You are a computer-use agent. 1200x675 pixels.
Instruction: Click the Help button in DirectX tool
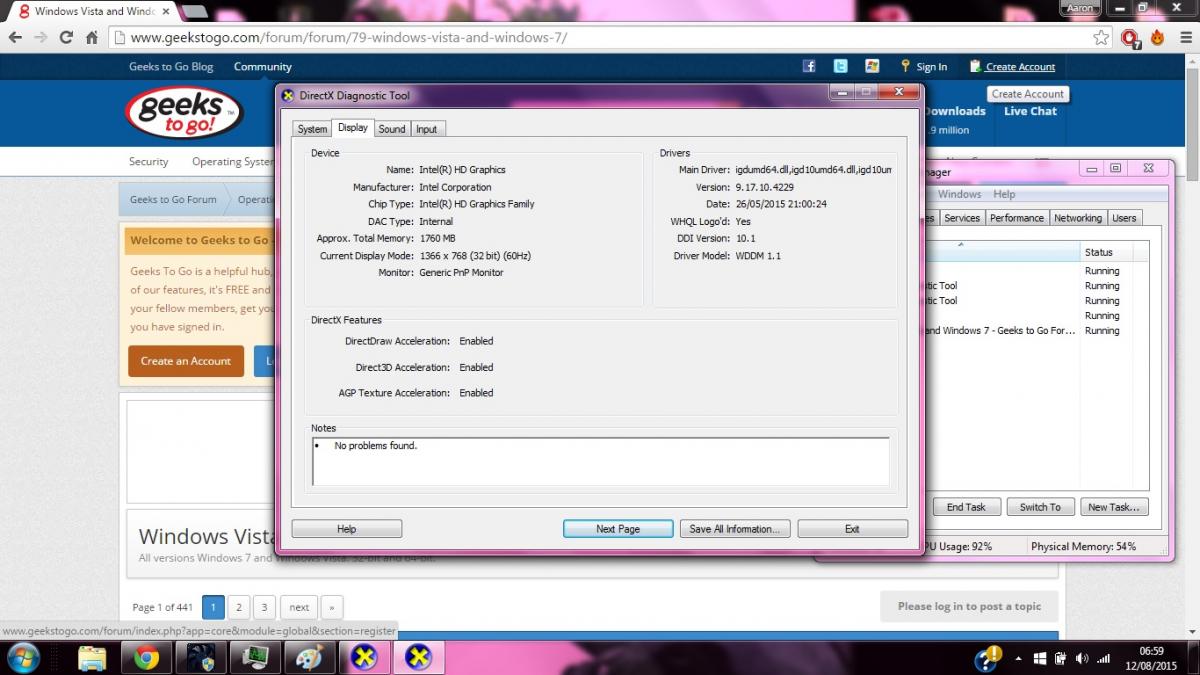click(346, 529)
